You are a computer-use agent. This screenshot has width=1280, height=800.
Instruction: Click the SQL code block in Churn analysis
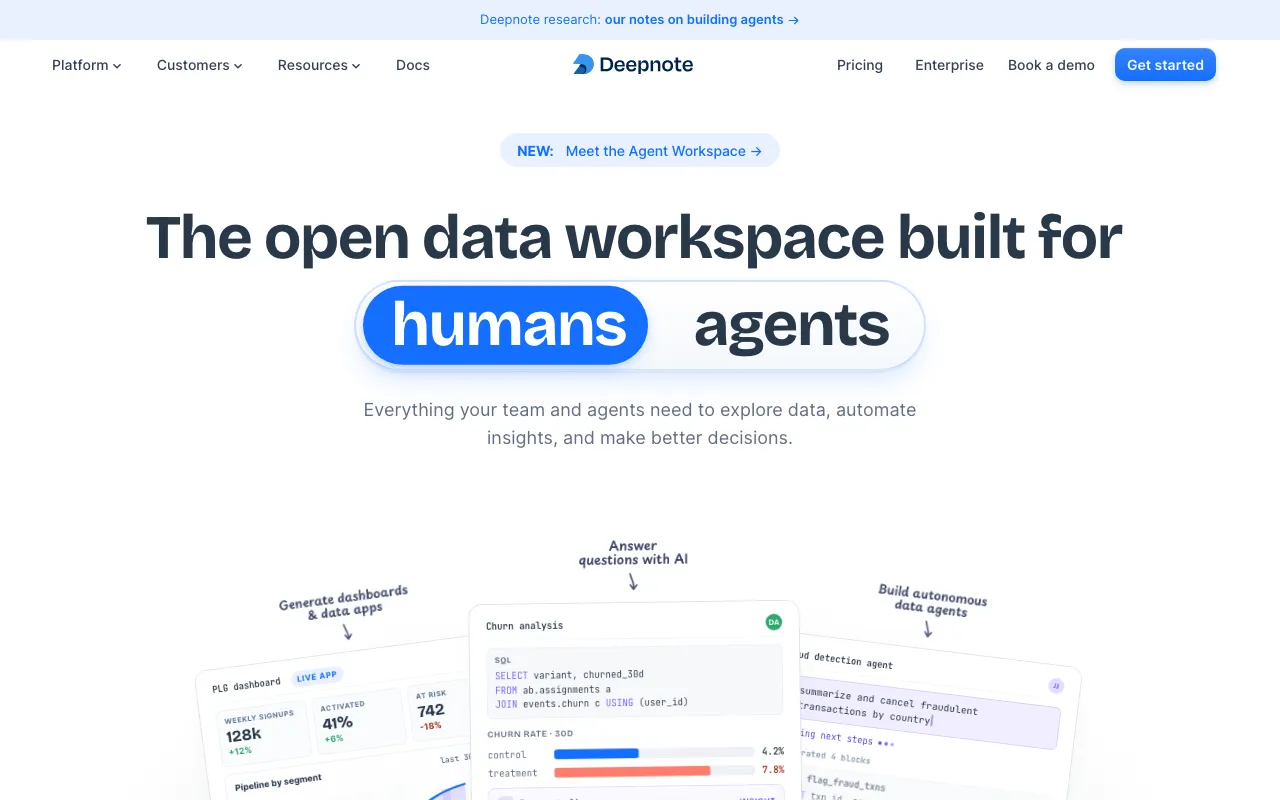pos(635,680)
